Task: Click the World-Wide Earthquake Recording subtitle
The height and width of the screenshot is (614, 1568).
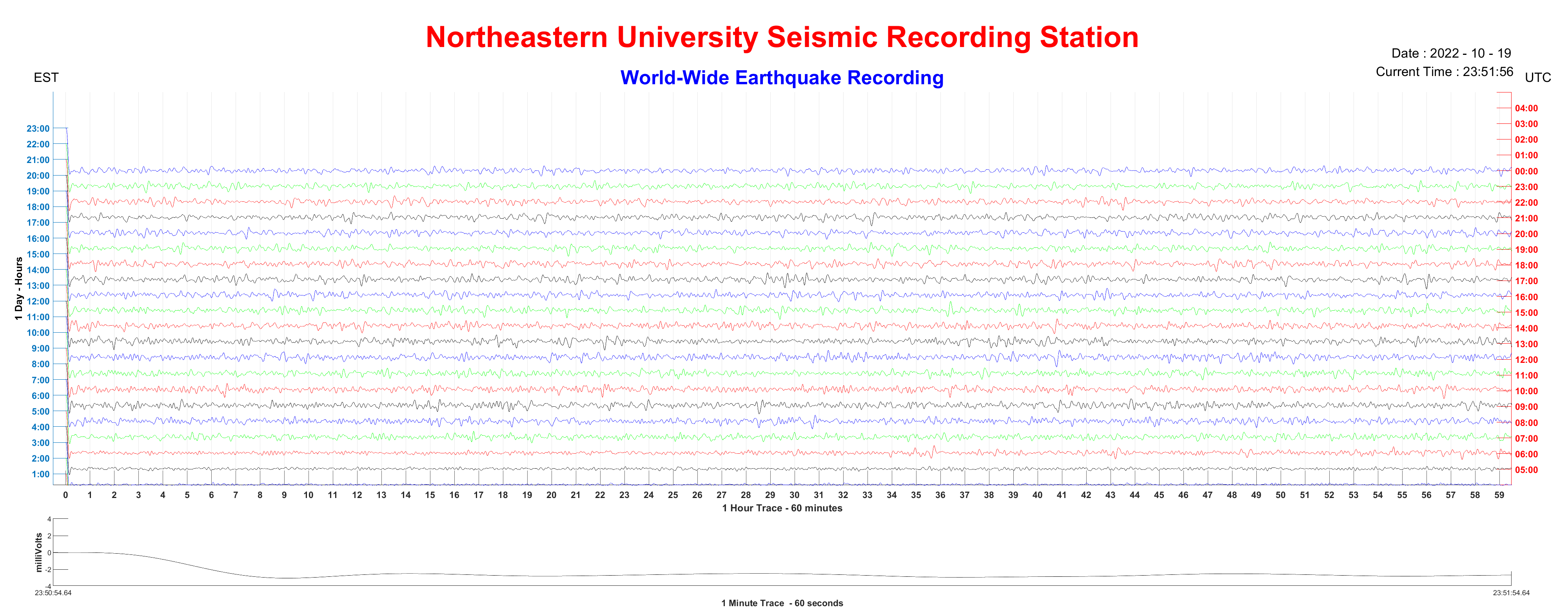Action: click(782, 78)
